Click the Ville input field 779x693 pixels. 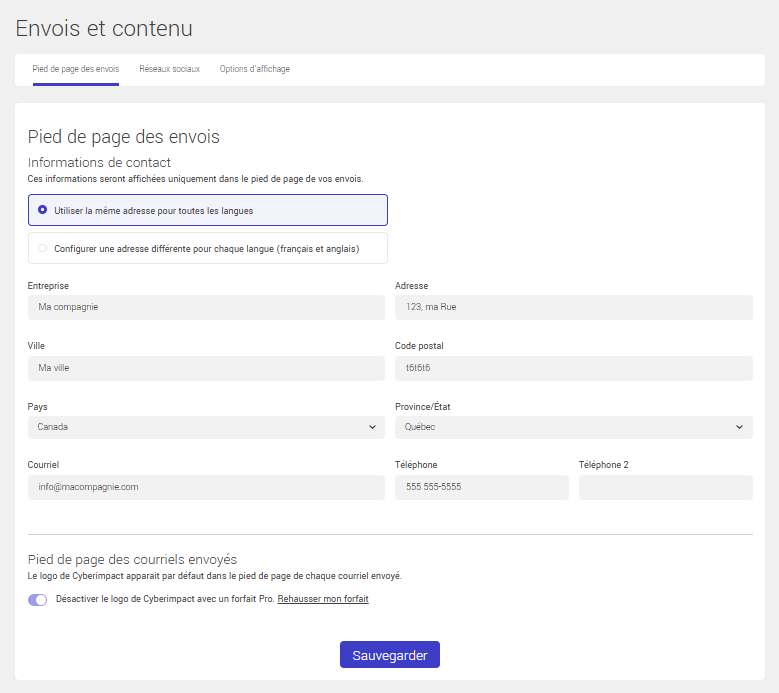click(206, 368)
